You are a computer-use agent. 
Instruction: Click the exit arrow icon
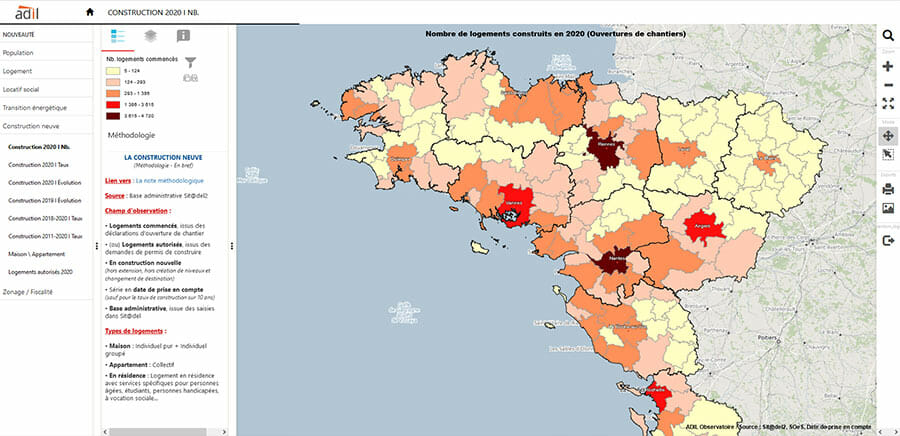click(x=887, y=241)
